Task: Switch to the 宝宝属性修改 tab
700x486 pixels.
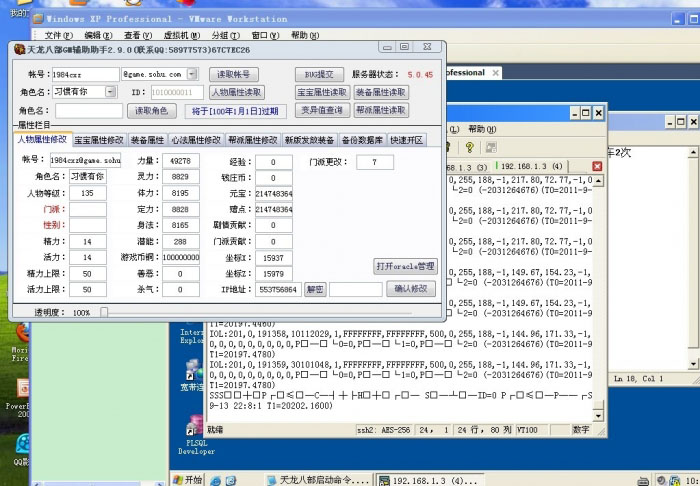Action: point(99,140)
